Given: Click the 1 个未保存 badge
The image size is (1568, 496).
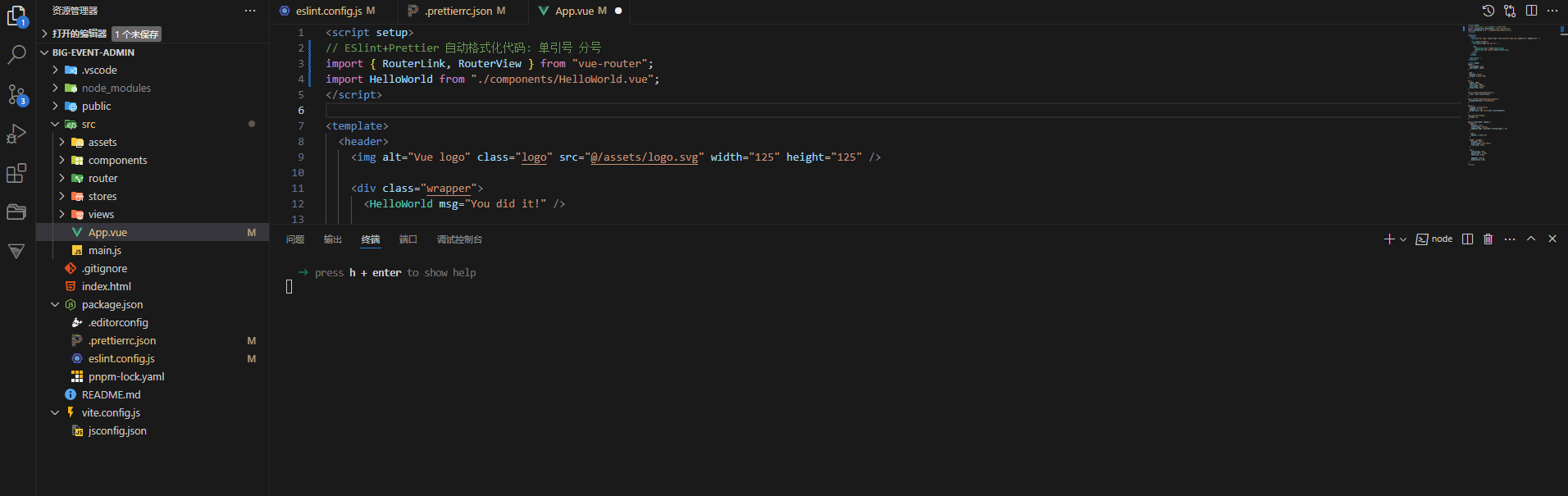Looking at the screenshot, I should [136, 34].
